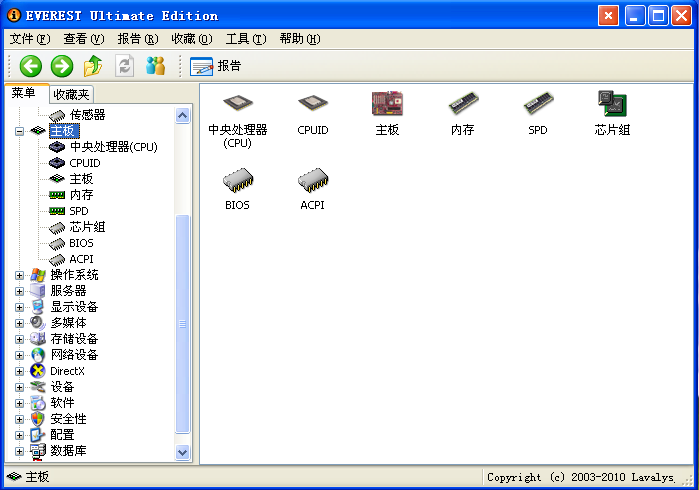699x490 pixels.
Task: Switch to the 收藏夹 tab
Action: tap(71, 95)
